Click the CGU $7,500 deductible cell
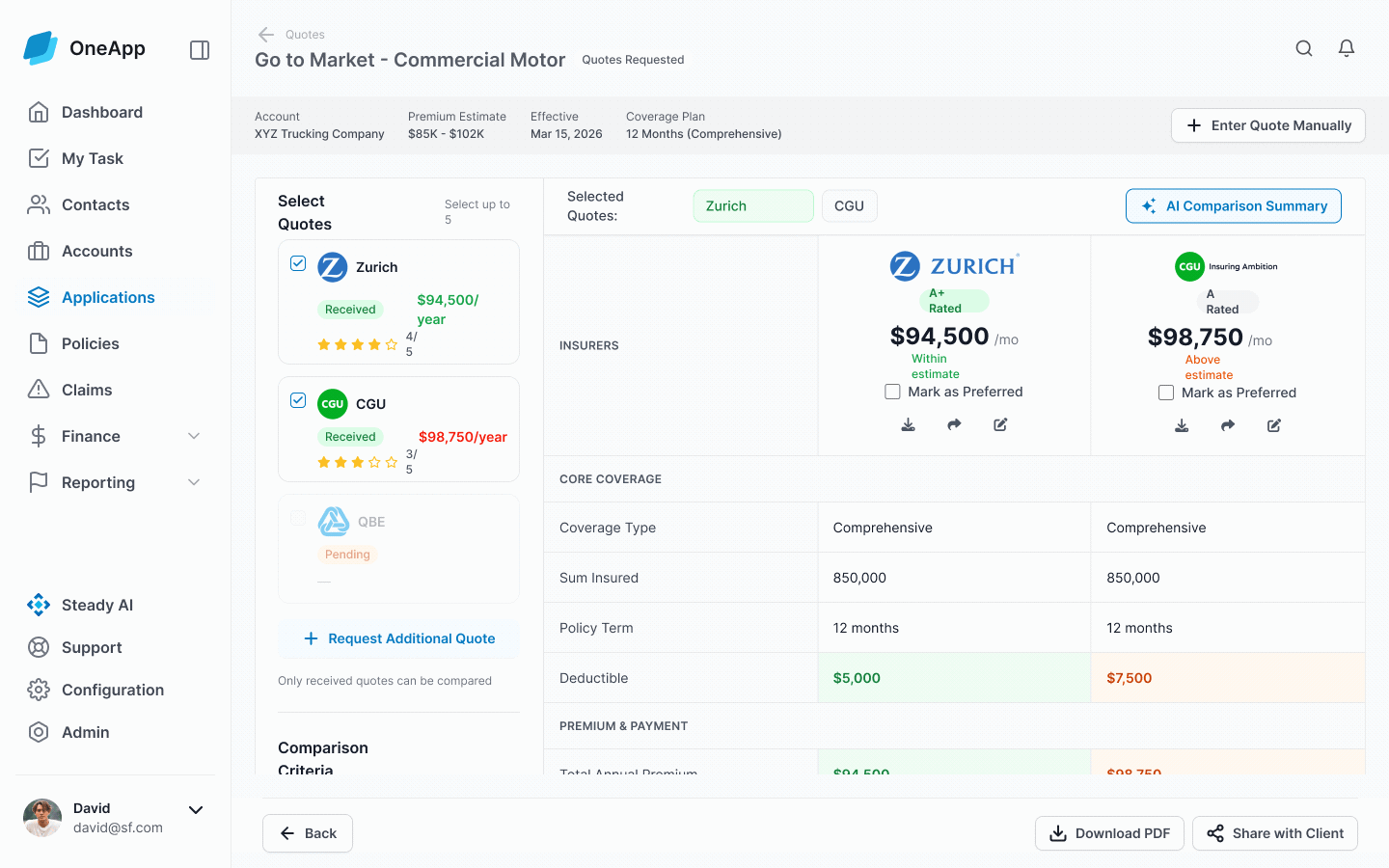1389x868 pixels. pos(1228,678)
